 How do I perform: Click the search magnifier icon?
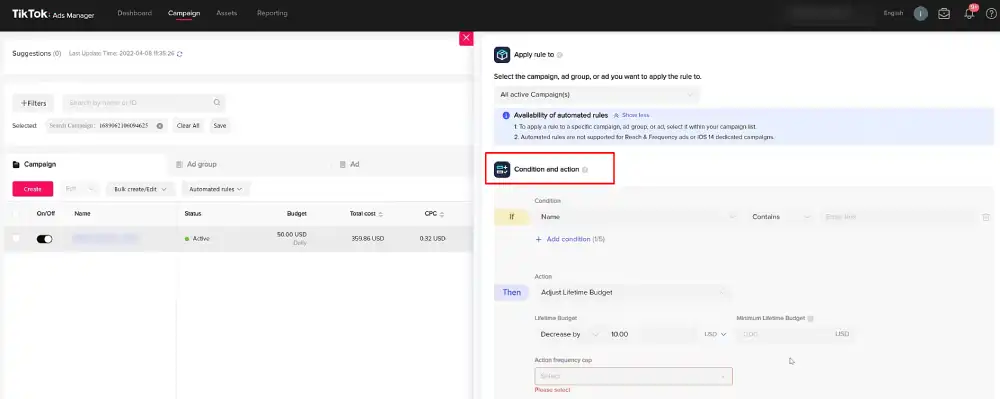pos(217,102)
